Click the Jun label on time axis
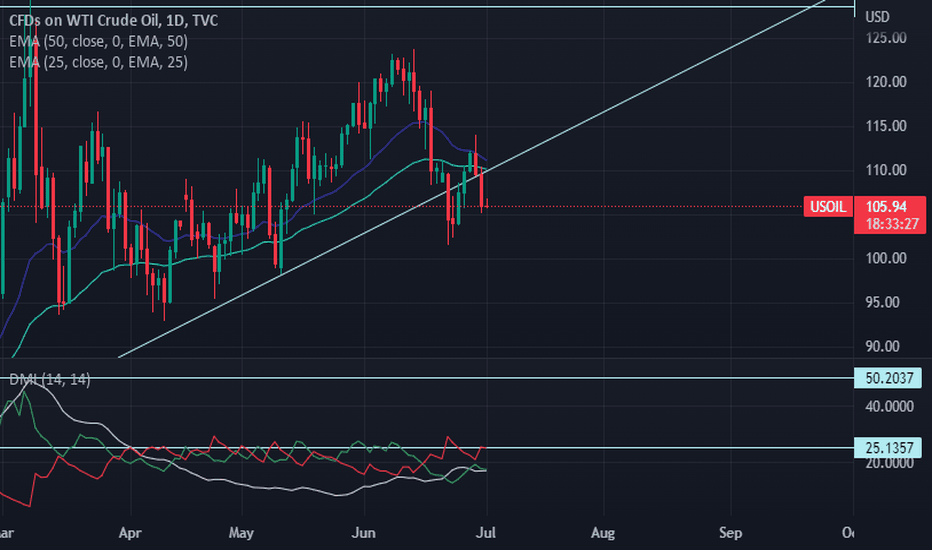The height and width of the screenshot is (550, 932). tap(364, 533)
